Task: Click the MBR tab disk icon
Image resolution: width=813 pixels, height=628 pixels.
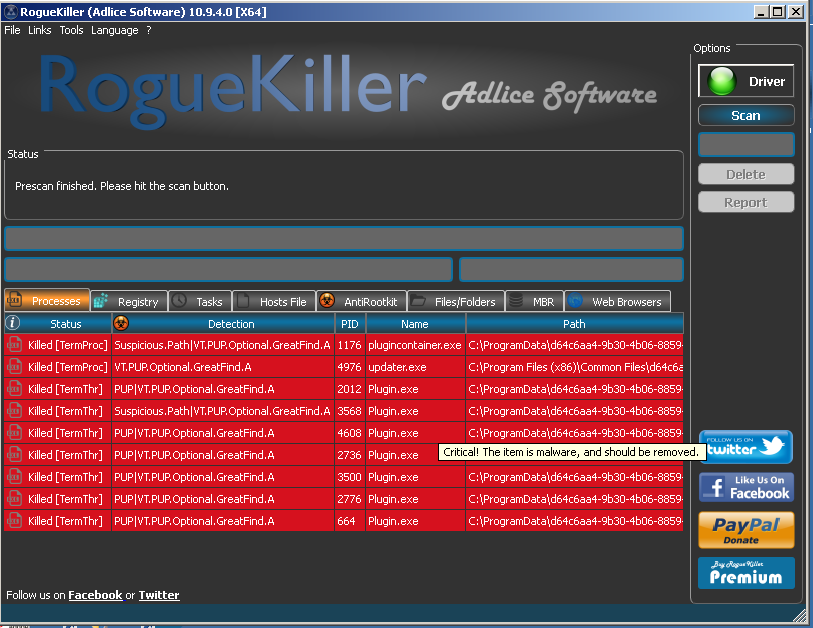Action: pyautogui.click(x=516, y=300)
